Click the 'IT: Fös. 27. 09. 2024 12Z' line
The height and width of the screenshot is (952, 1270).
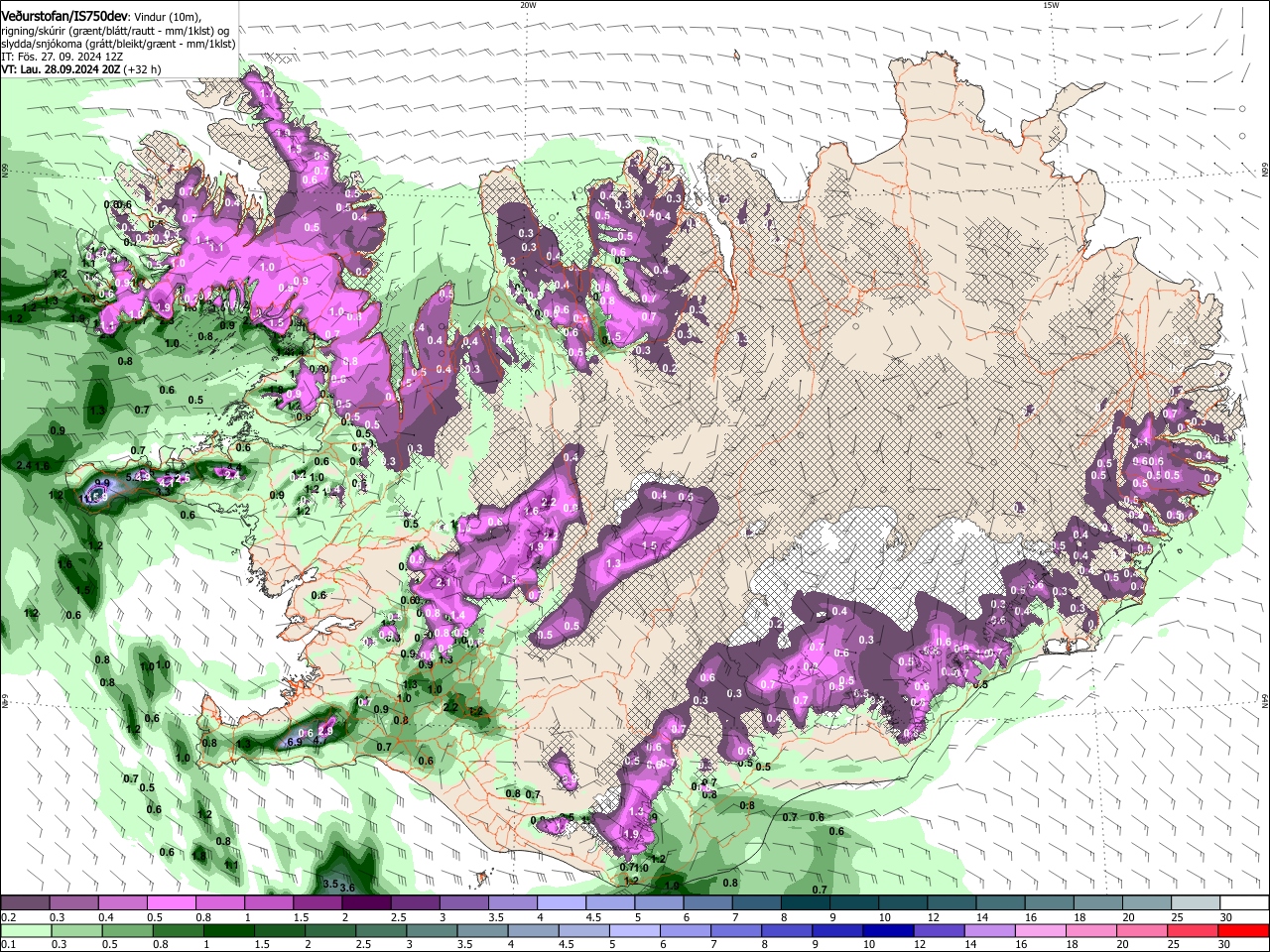[62, 57]
